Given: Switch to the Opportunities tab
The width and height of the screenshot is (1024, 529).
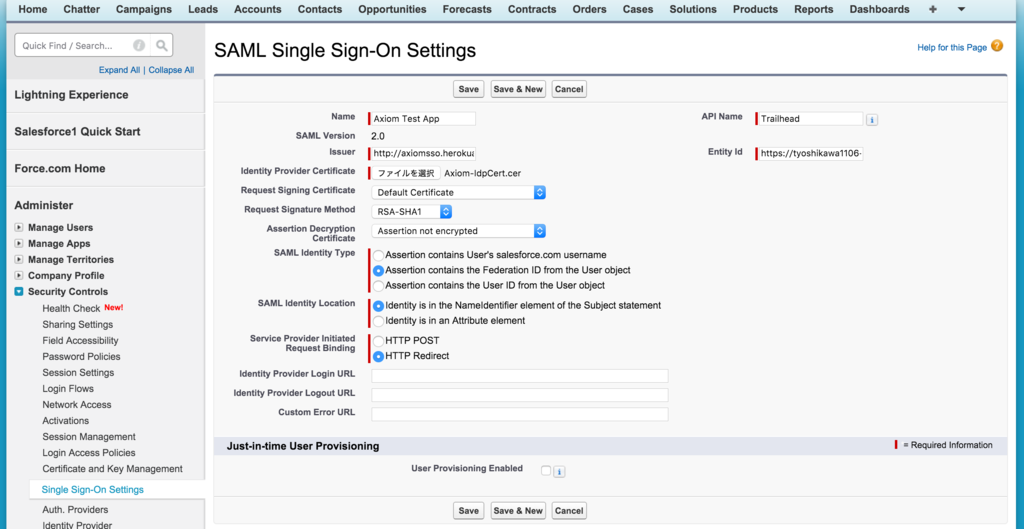Looking at the screenshot, I should tap(392, 9).
